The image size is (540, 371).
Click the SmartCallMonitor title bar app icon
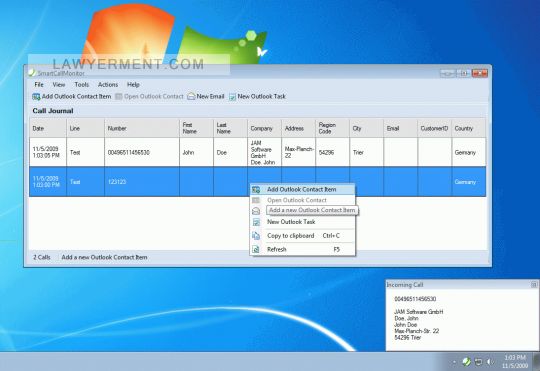(32, 73)
